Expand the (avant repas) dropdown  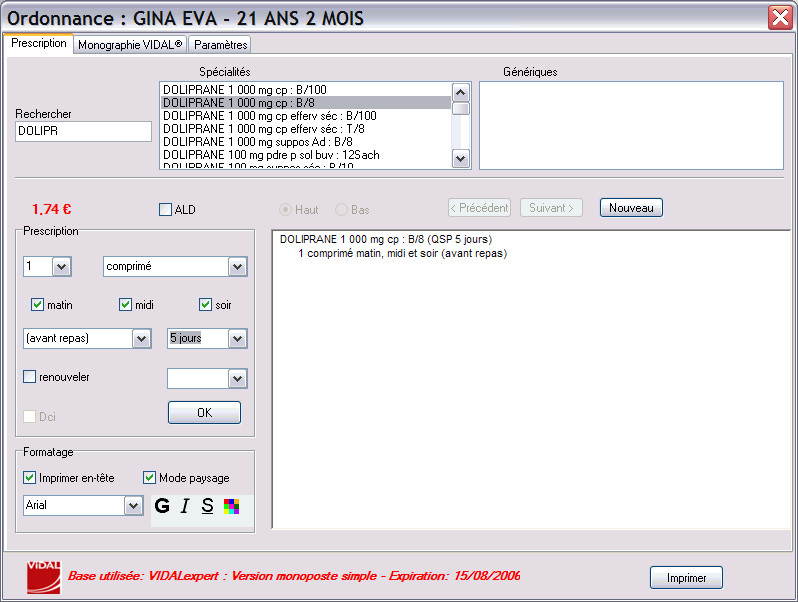[x=141, y=338]
